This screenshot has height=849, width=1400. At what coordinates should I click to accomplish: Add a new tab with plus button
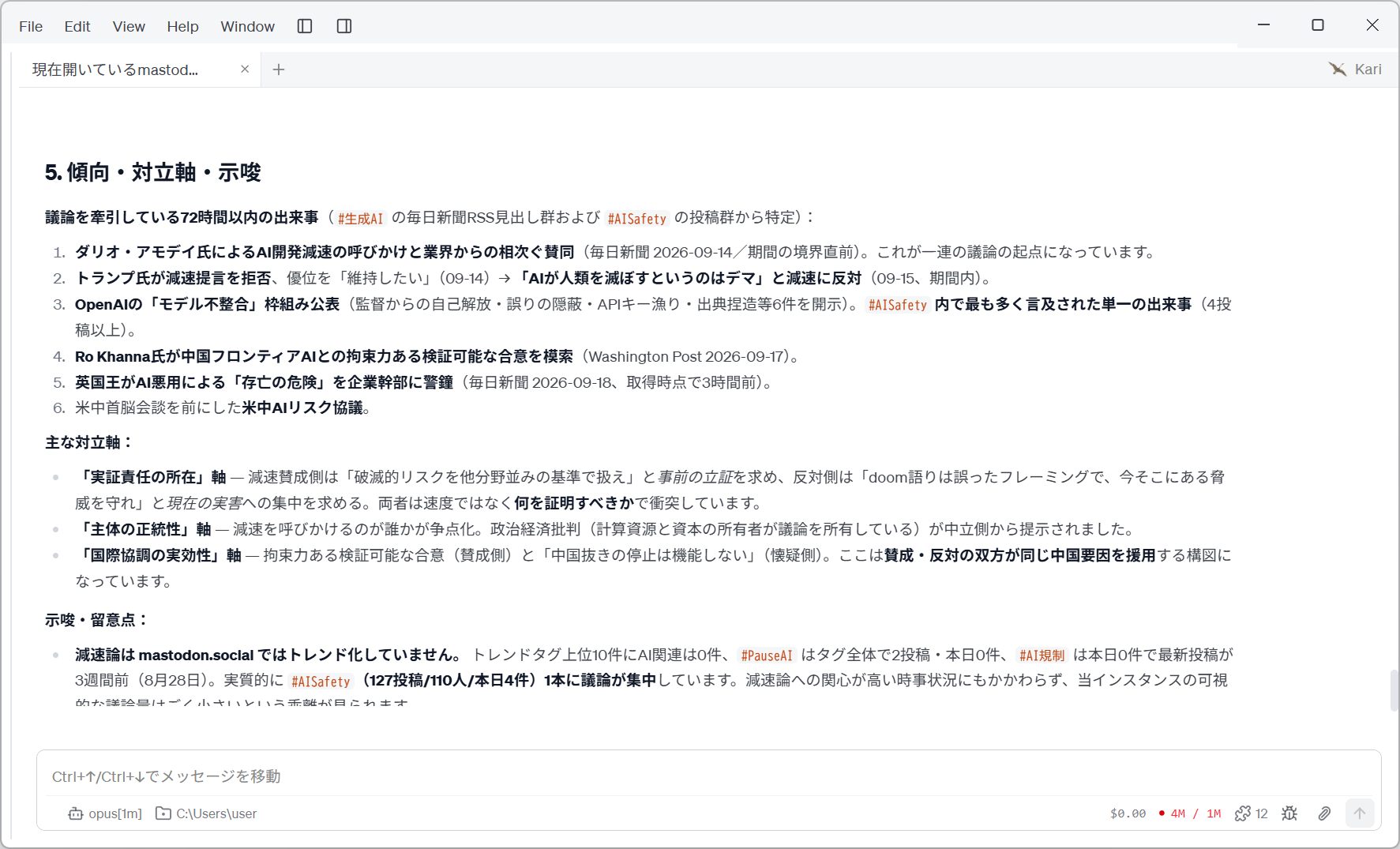pyautogui.click(x=279, y=69)
